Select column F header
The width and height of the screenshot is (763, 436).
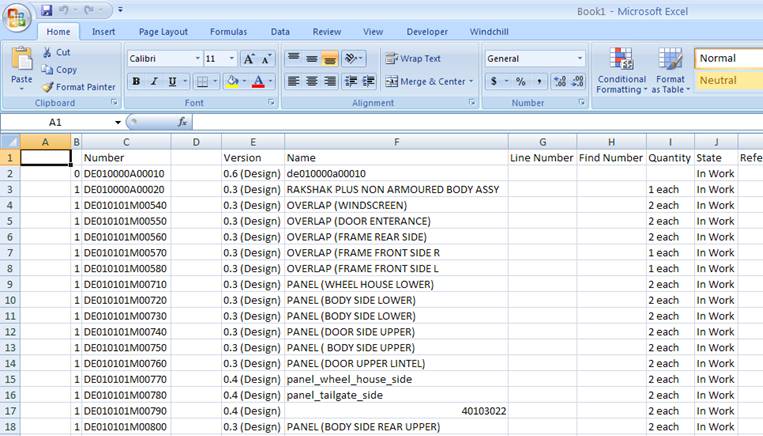click(396, 142)
